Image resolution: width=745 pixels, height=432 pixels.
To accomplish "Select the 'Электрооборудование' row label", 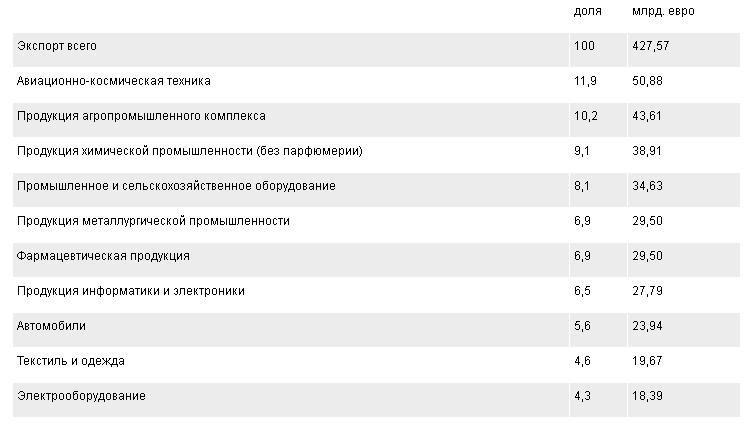I will pyautogui.click(x=81, y=396).
